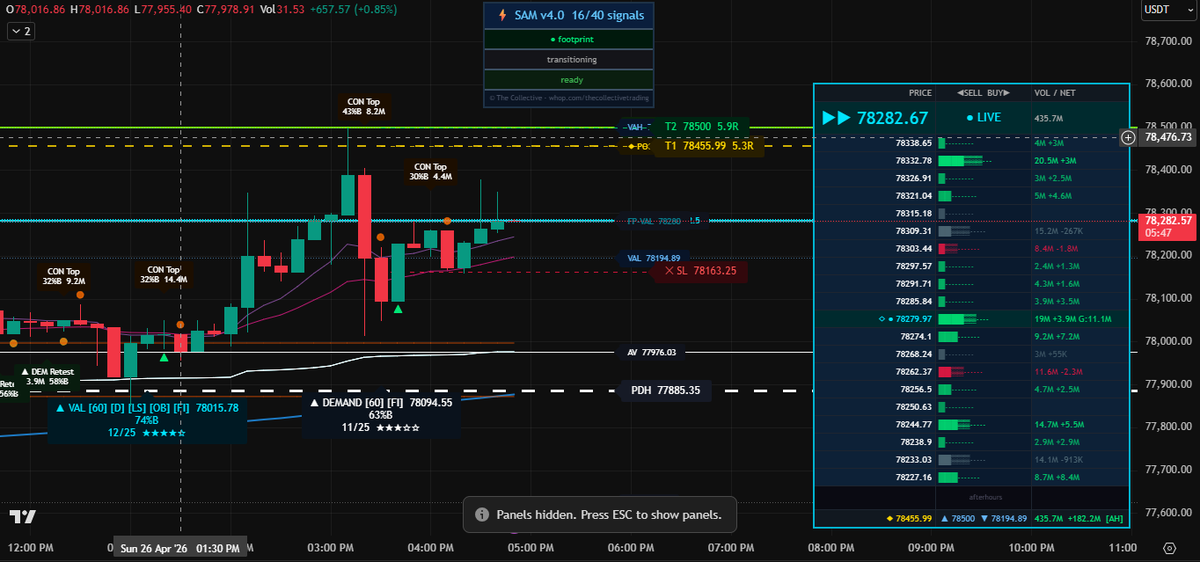
Task: Select ladder row at price 78244.77
Action: [x=971, y=424]
